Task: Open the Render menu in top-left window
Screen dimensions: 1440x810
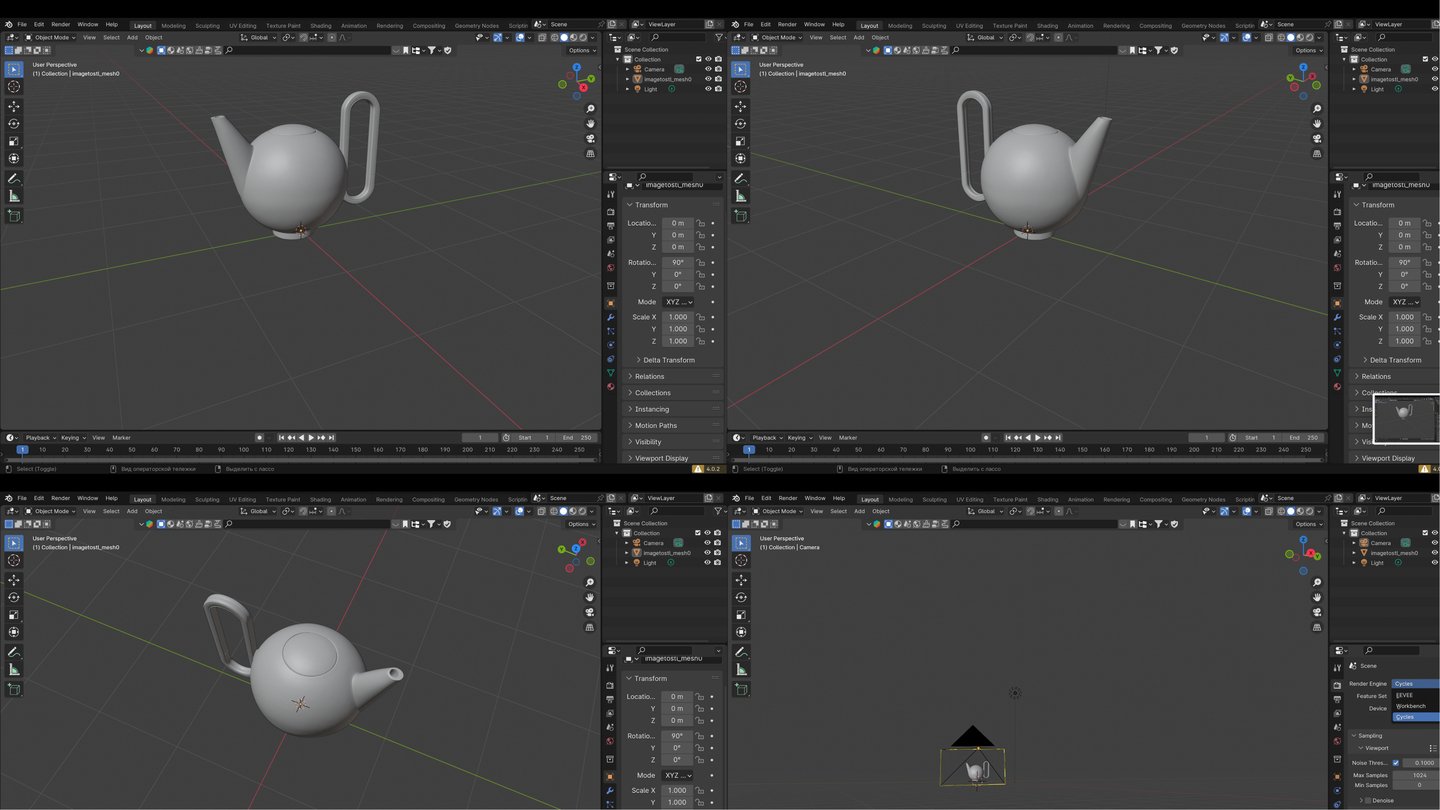Action: click(x=61, y=24)
